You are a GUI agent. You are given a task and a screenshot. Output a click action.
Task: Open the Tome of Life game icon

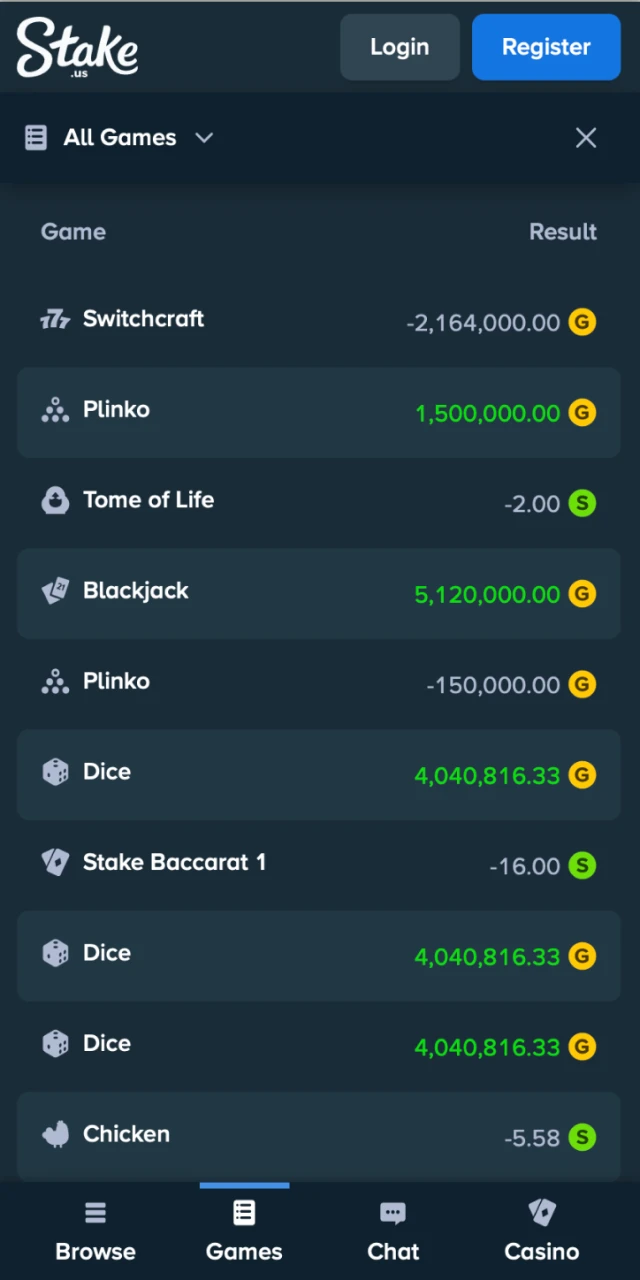click(x=55, y=500)
